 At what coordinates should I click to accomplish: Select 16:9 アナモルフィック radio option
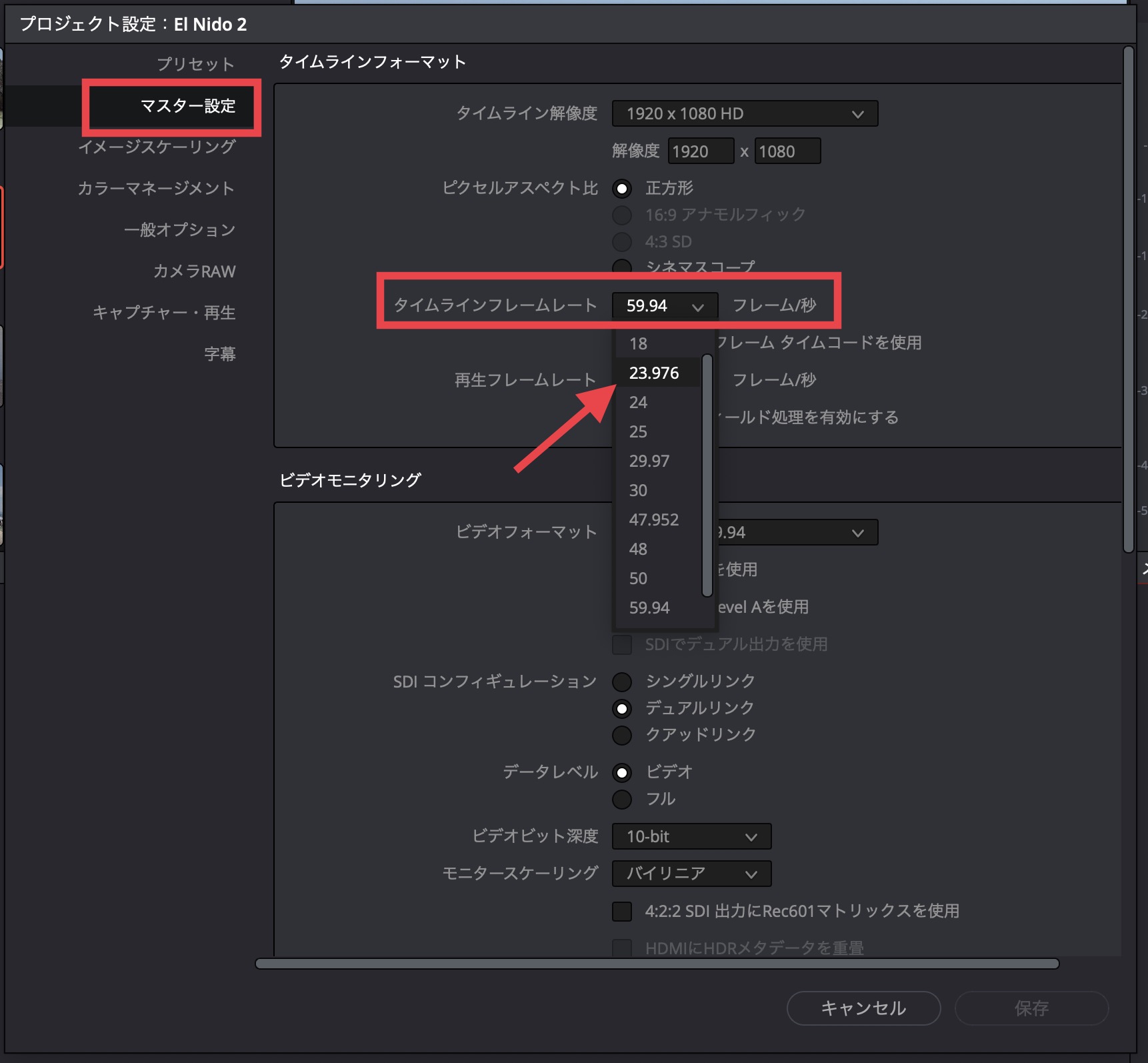[x=622, y=215]
